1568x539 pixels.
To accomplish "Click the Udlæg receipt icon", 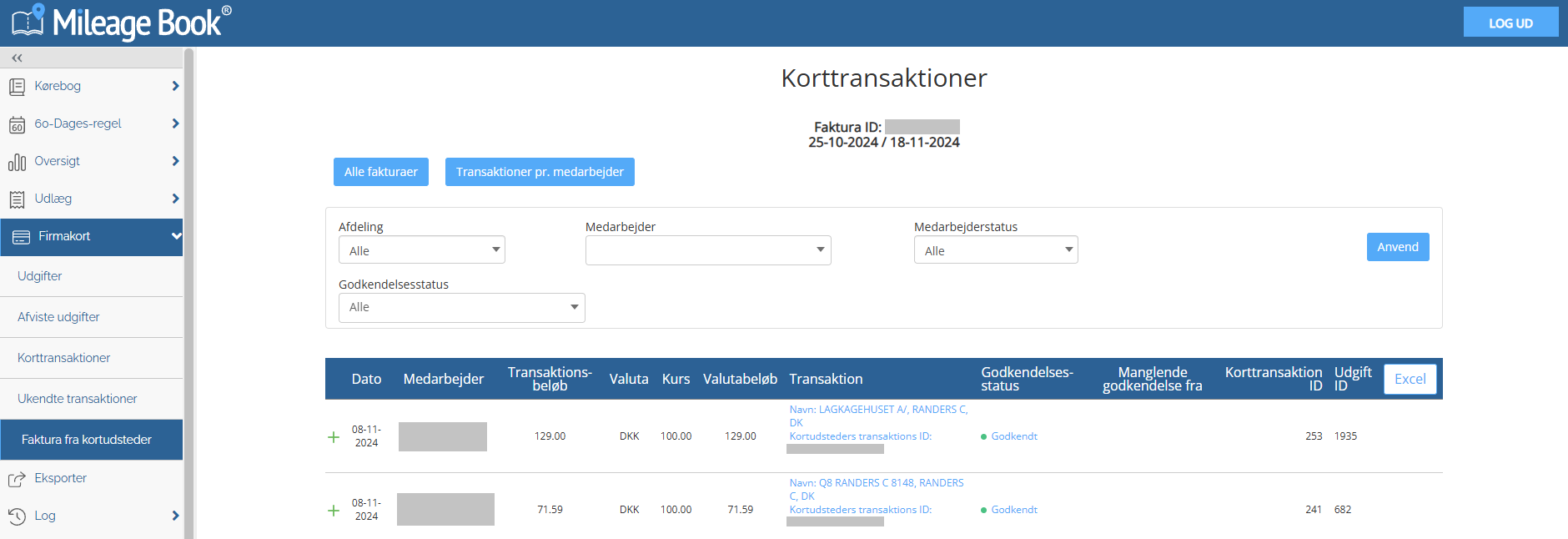I will coord(17,199).
